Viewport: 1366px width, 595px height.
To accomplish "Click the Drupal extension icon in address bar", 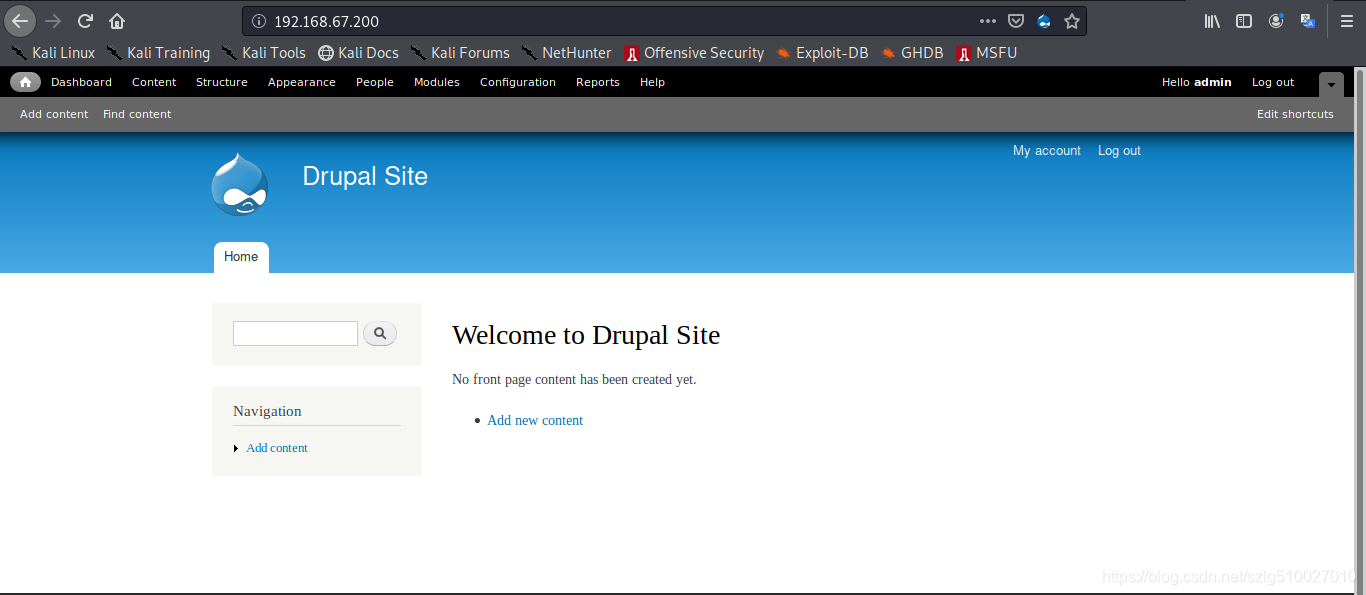I will [x=1044, y=21].
